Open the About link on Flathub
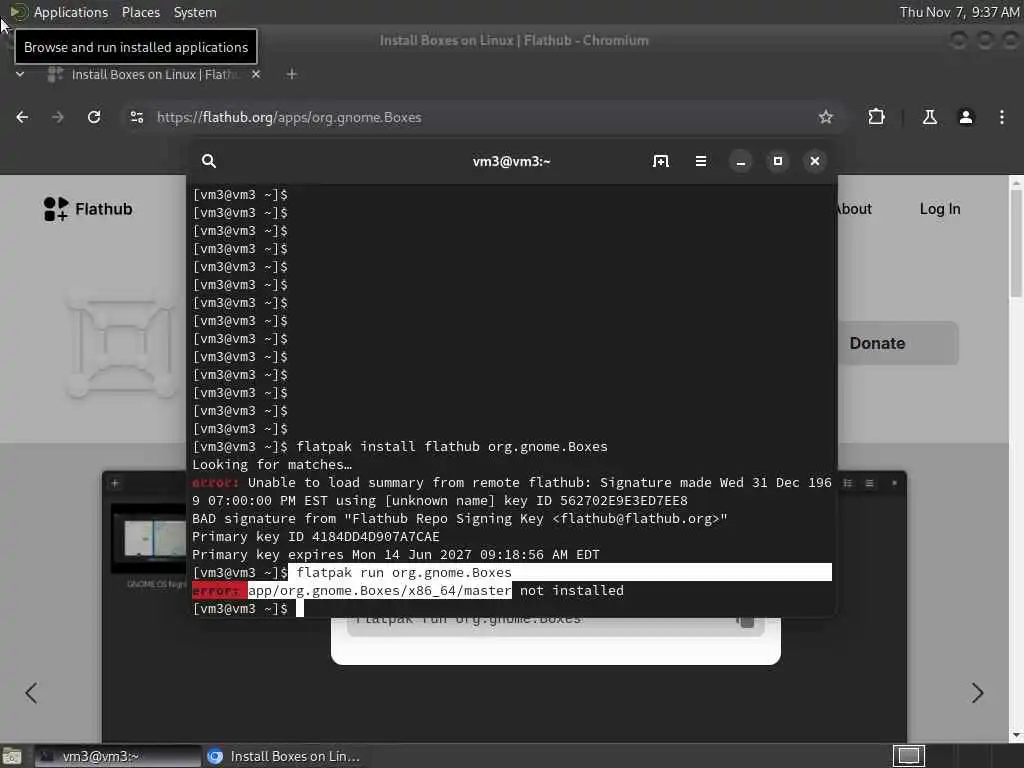The image size is (1024, 768). (x=855, y=209)
